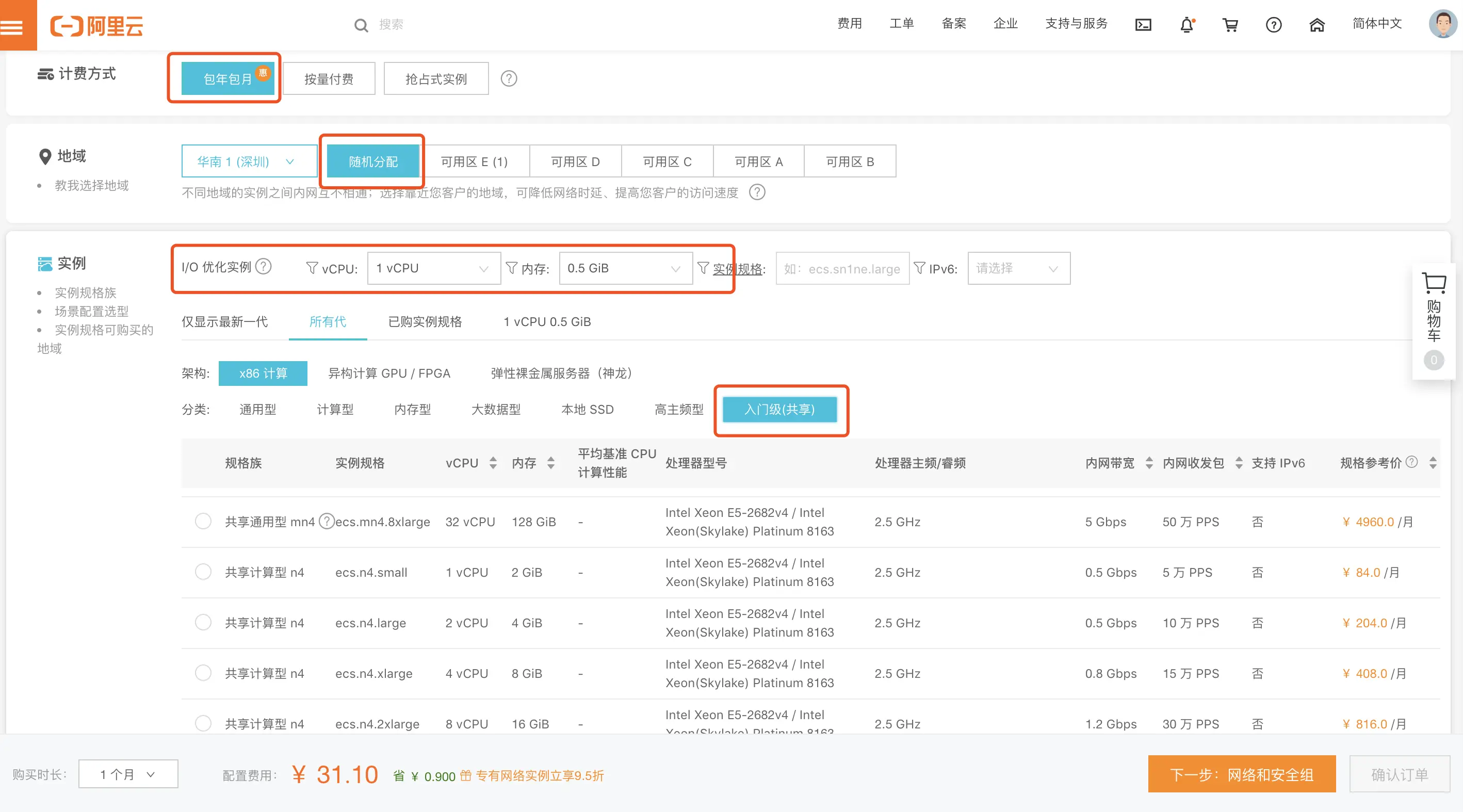This screenshot has width=1463, height=812.
Task: Expand the vCPU filter dropdown
Action: click(x=433, y=268)
